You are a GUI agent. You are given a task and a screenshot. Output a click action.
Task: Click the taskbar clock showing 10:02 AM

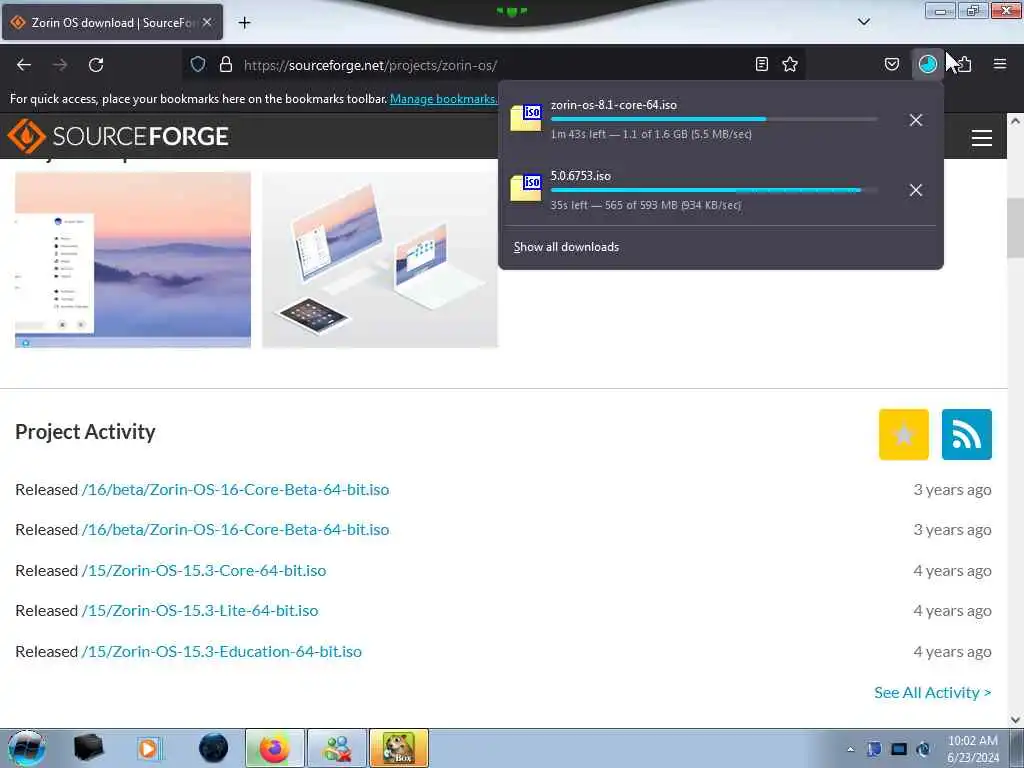point(973,749)
